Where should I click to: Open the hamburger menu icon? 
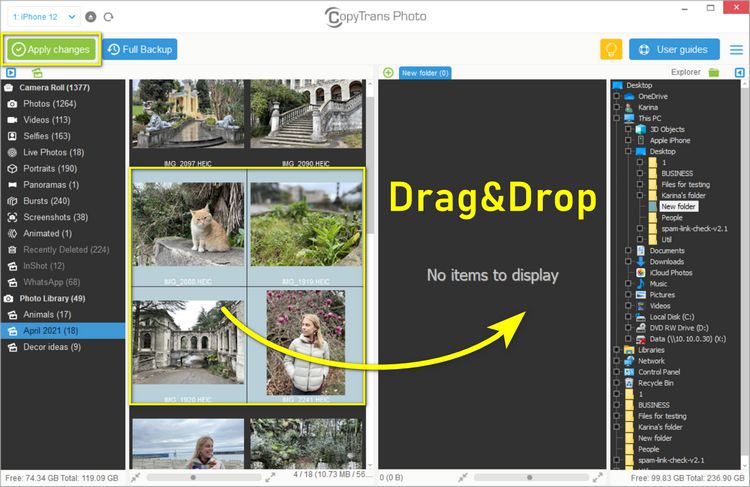tap(736, 49)
